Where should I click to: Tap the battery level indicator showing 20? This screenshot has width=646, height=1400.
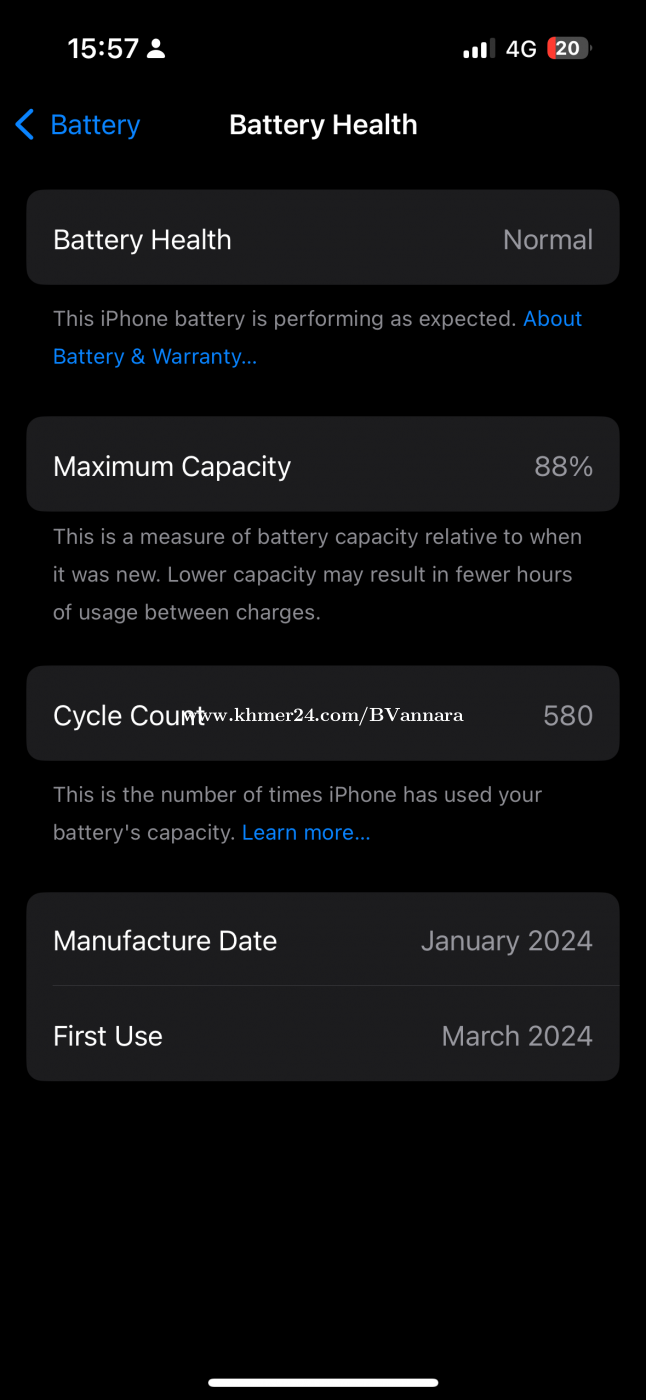click(x=568, y=49)
